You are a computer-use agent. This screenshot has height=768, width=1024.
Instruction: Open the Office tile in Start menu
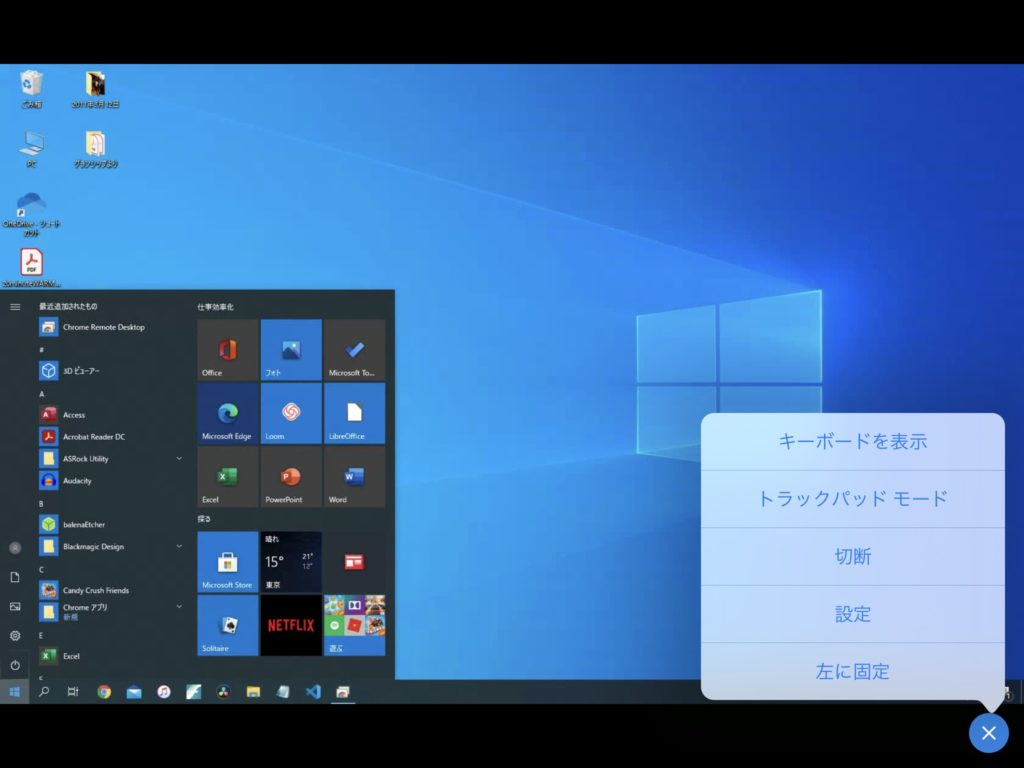click(227, 349)
